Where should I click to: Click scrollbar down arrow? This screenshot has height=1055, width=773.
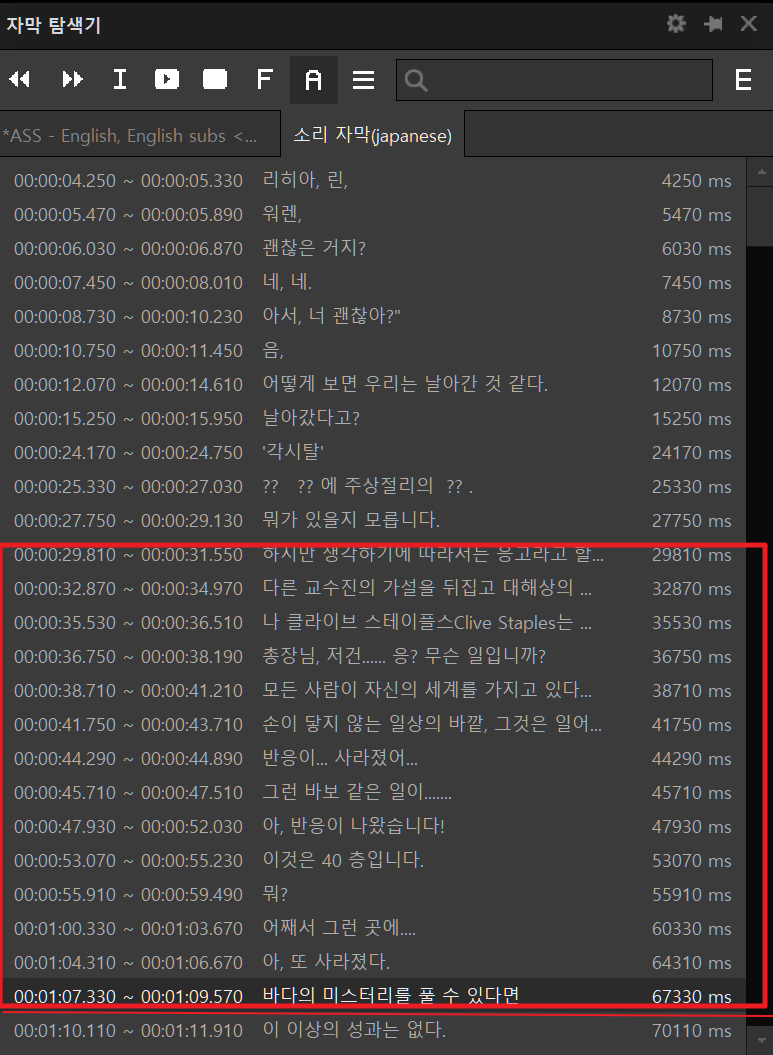pos(761,1041)
